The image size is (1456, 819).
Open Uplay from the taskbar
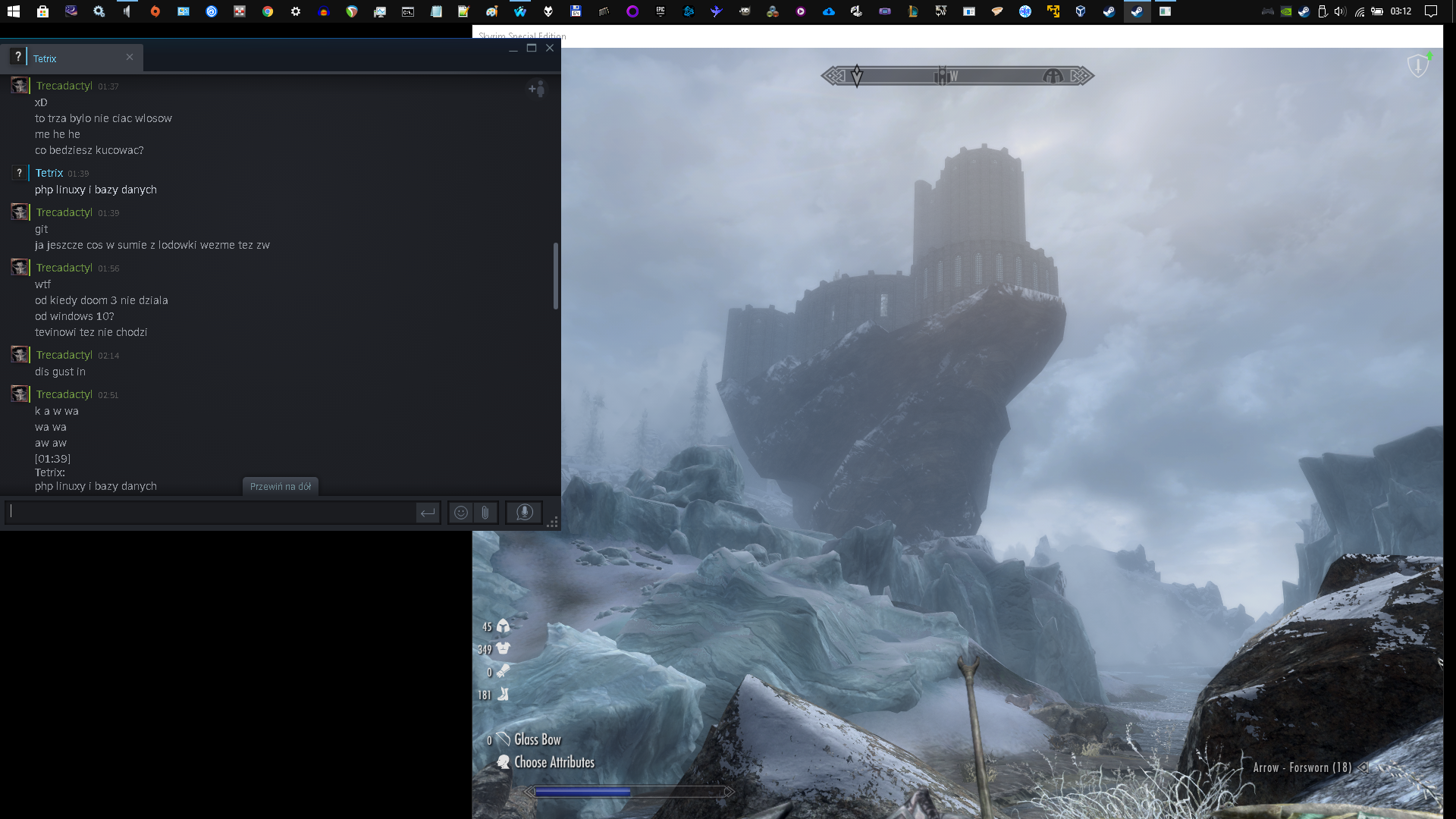point(212,11)
